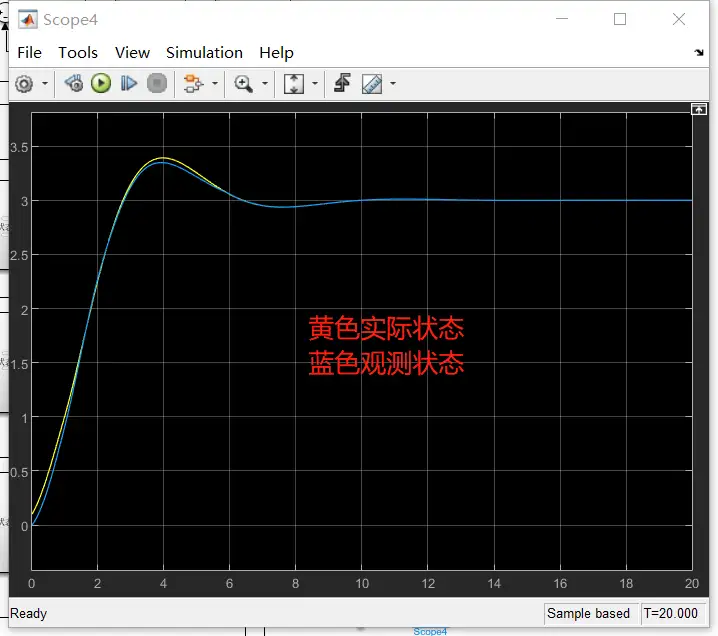
Task: Click the gray Stop simulation button
Action: (x=157, y=83)
